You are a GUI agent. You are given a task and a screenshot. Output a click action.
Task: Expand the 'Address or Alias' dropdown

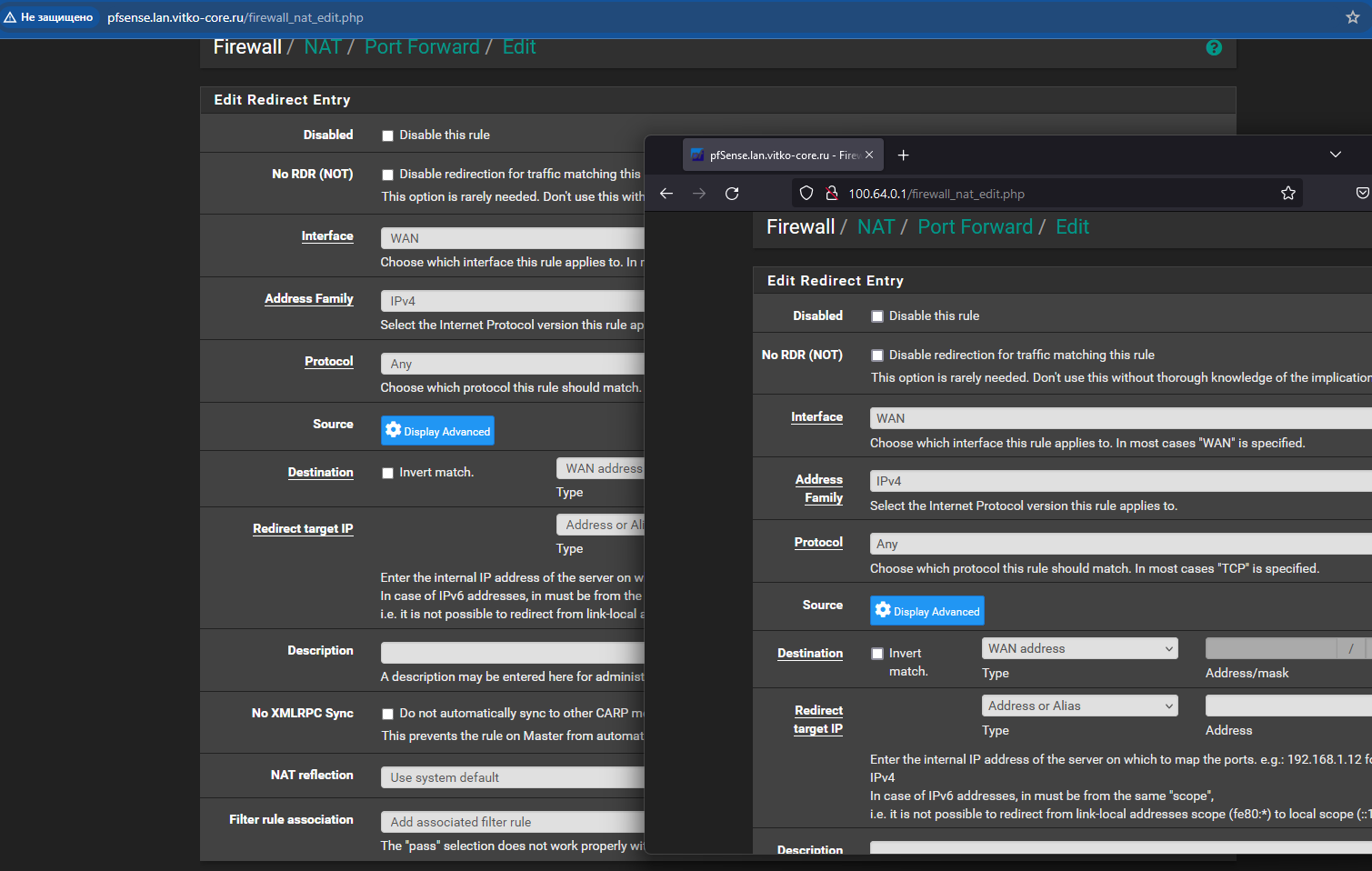pos(1079,706)
